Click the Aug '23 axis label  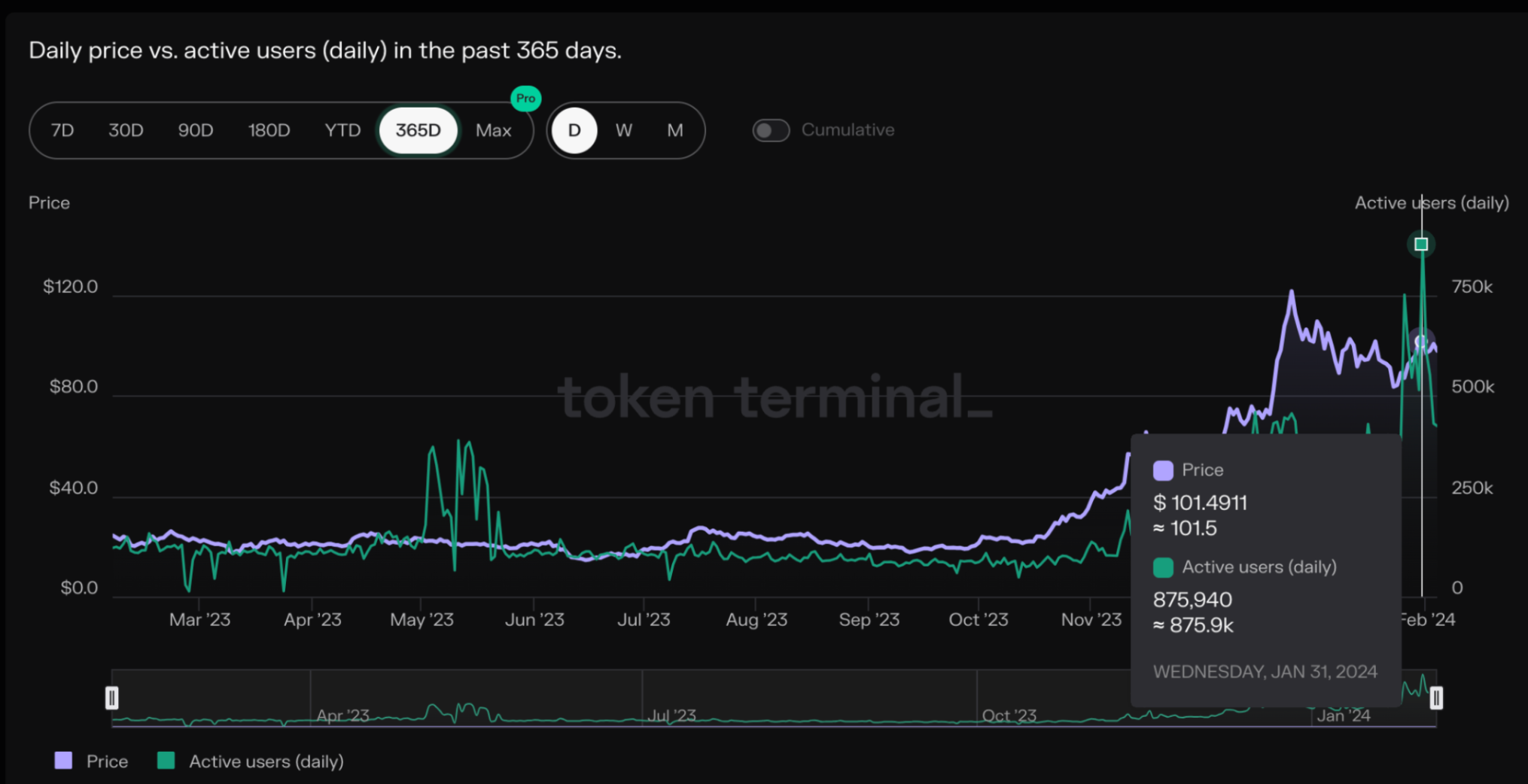(x=756, y=620)
